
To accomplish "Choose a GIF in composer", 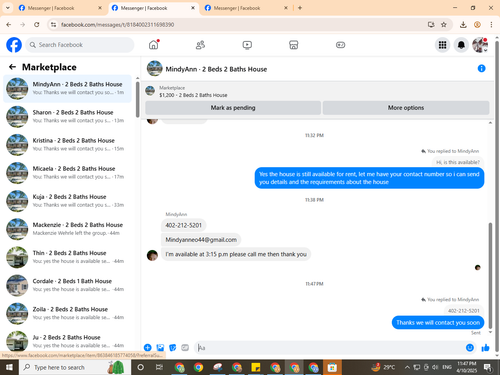I will [x=185, y=348].
